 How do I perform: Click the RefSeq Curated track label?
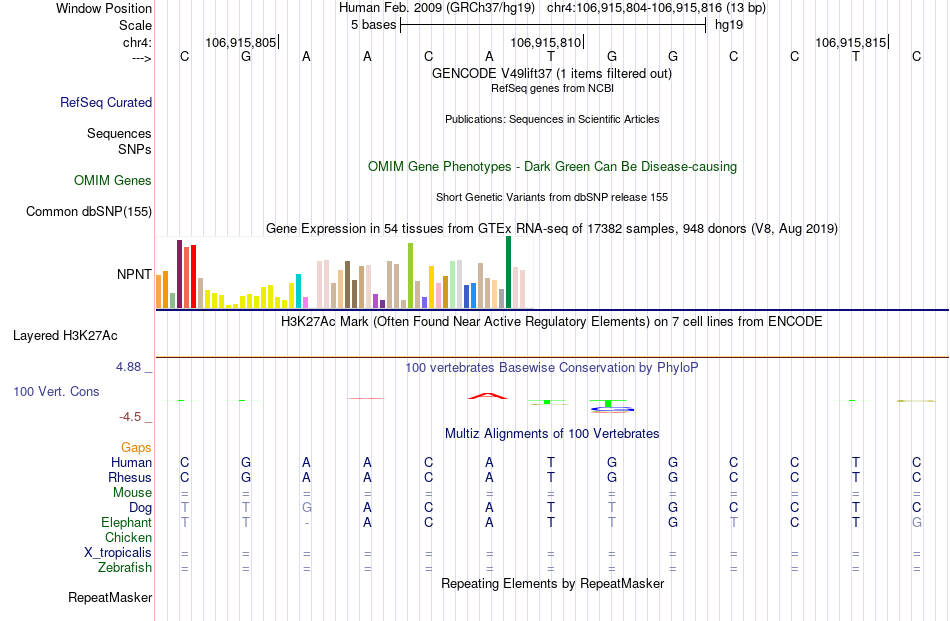pyautogui.click(x=106, y=102)
